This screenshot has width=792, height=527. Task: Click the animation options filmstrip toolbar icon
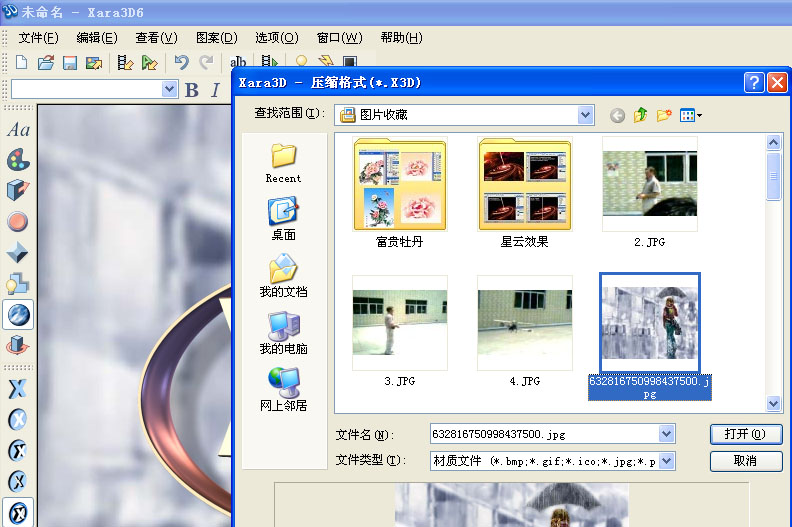click(x=125, y=63)
